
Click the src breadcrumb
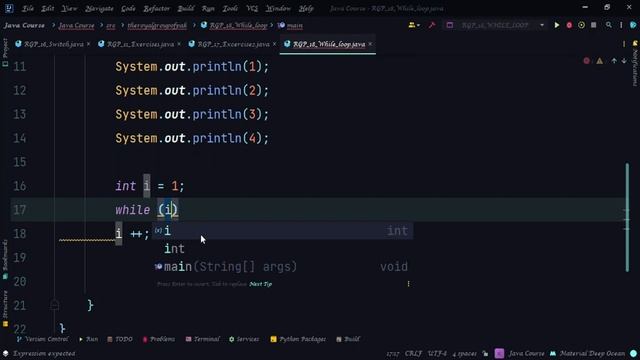[111, 25]
